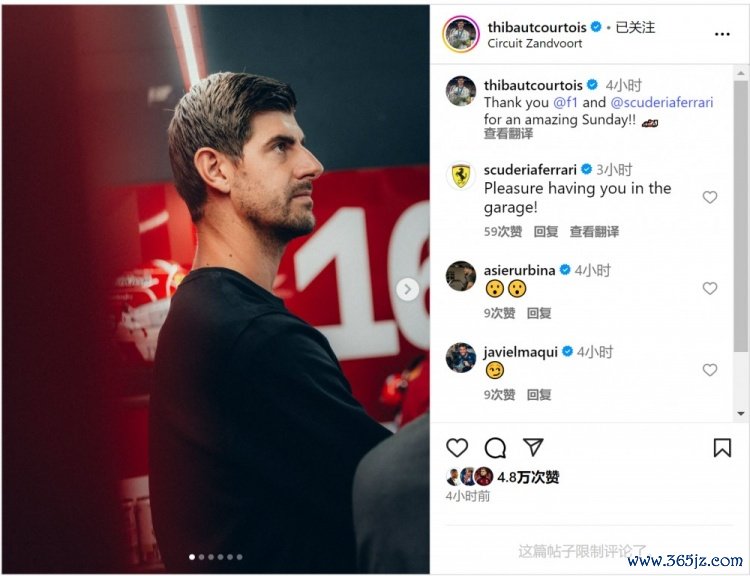Image resolution: width=750 pixels, height=576 pixels.
Task: Share the post via paper plane icon
Action: click(533, 447)
